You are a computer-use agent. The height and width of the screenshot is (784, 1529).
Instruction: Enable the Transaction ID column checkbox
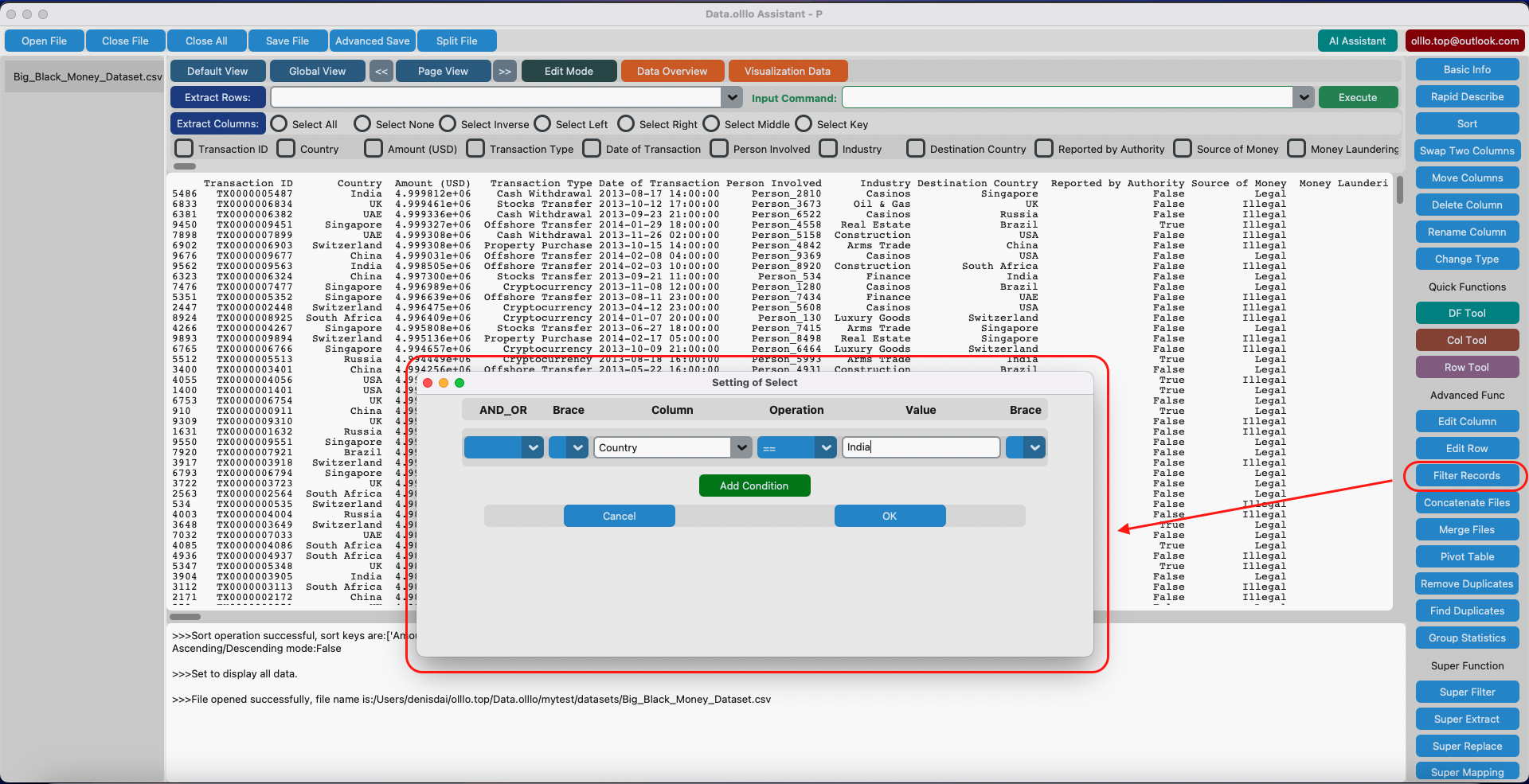point(184,149)
